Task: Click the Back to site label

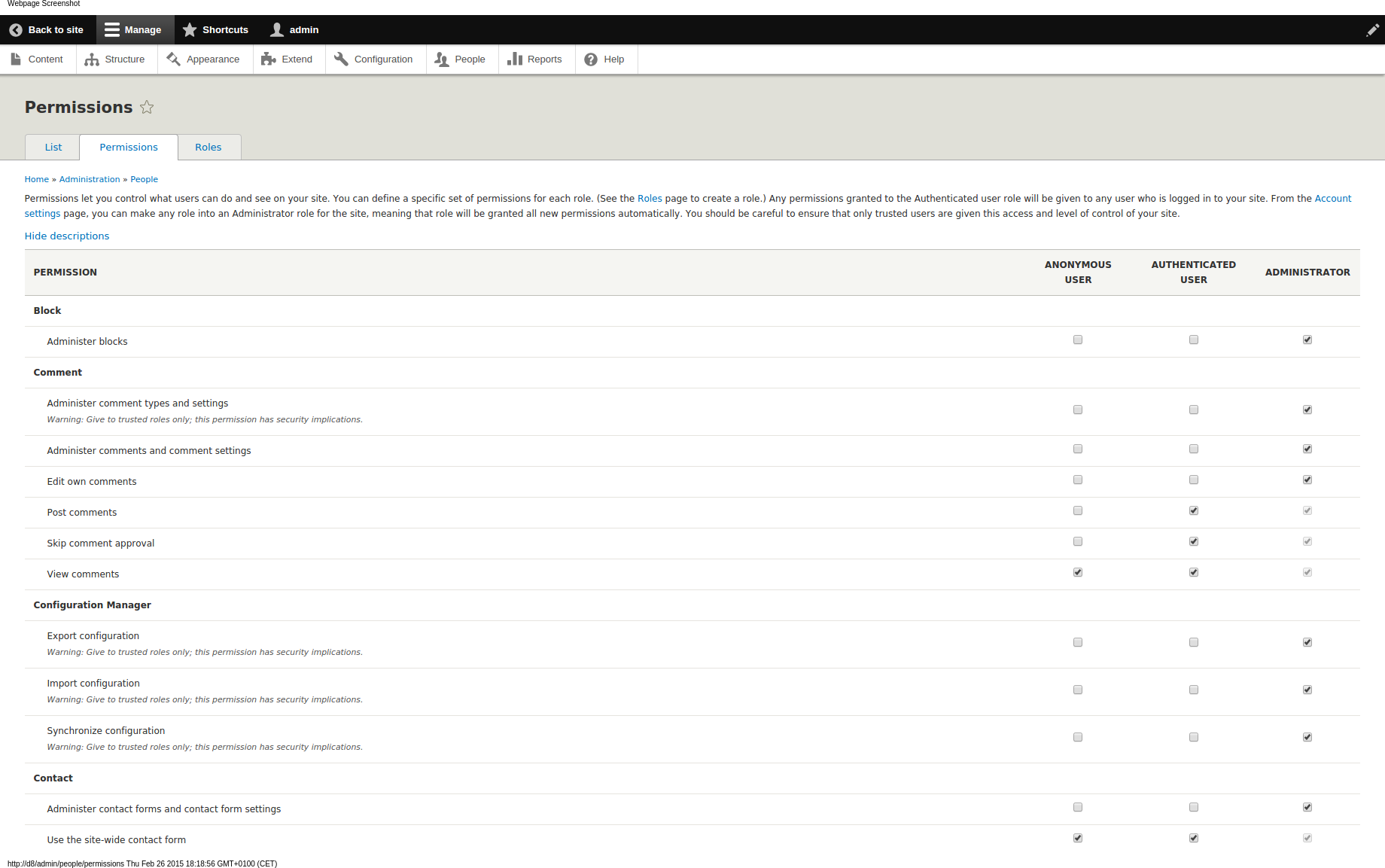Action: 56,30
